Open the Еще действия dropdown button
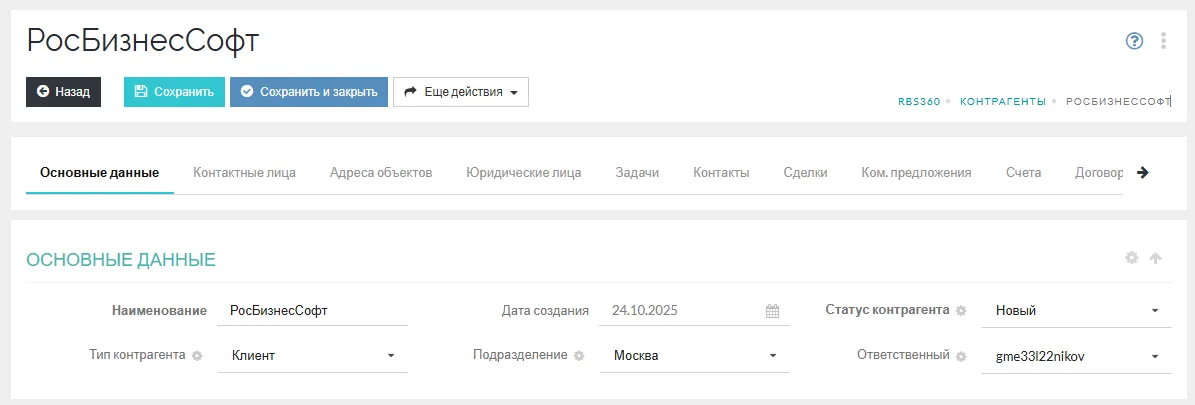Screen dimensions: 1195x405 click(460, 92)
